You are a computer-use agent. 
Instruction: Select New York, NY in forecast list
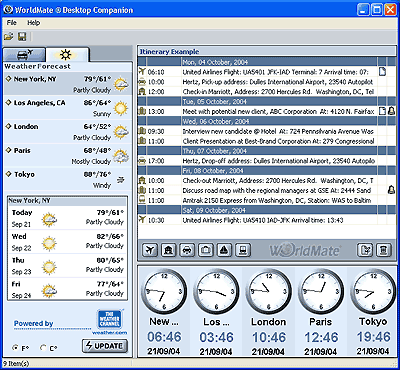pyautogui.click(x=68, y=84)
